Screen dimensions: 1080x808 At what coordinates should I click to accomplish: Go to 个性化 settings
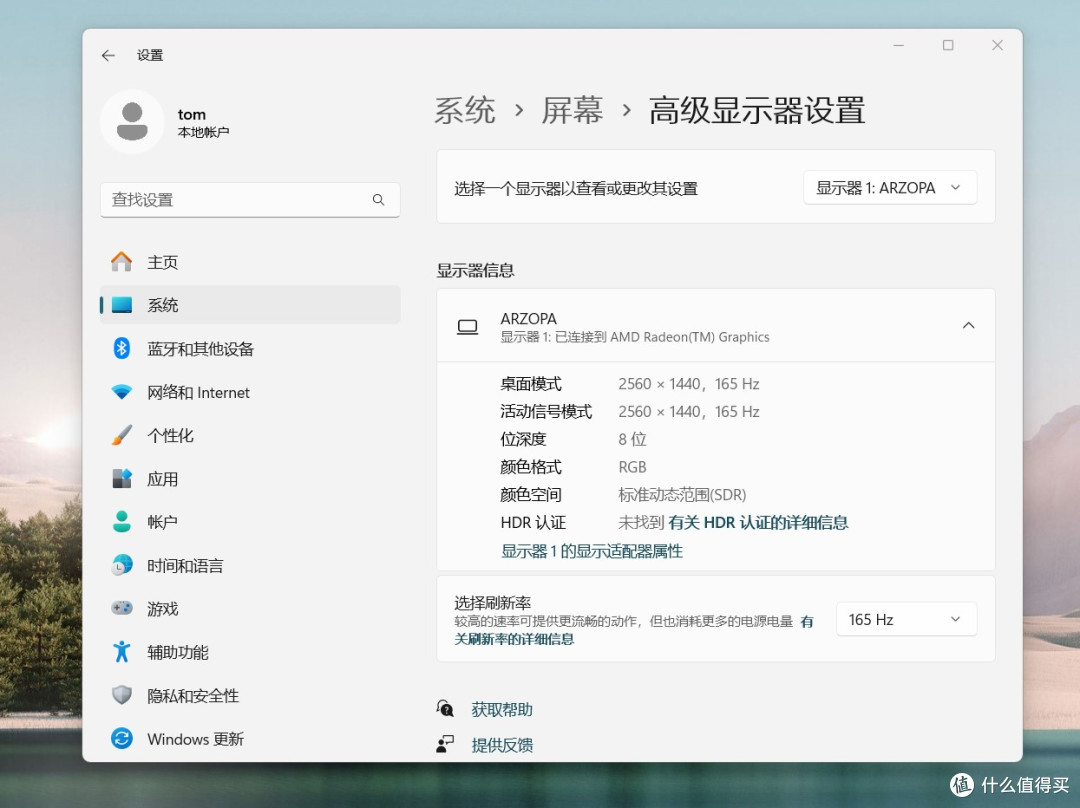click(250, 435)
